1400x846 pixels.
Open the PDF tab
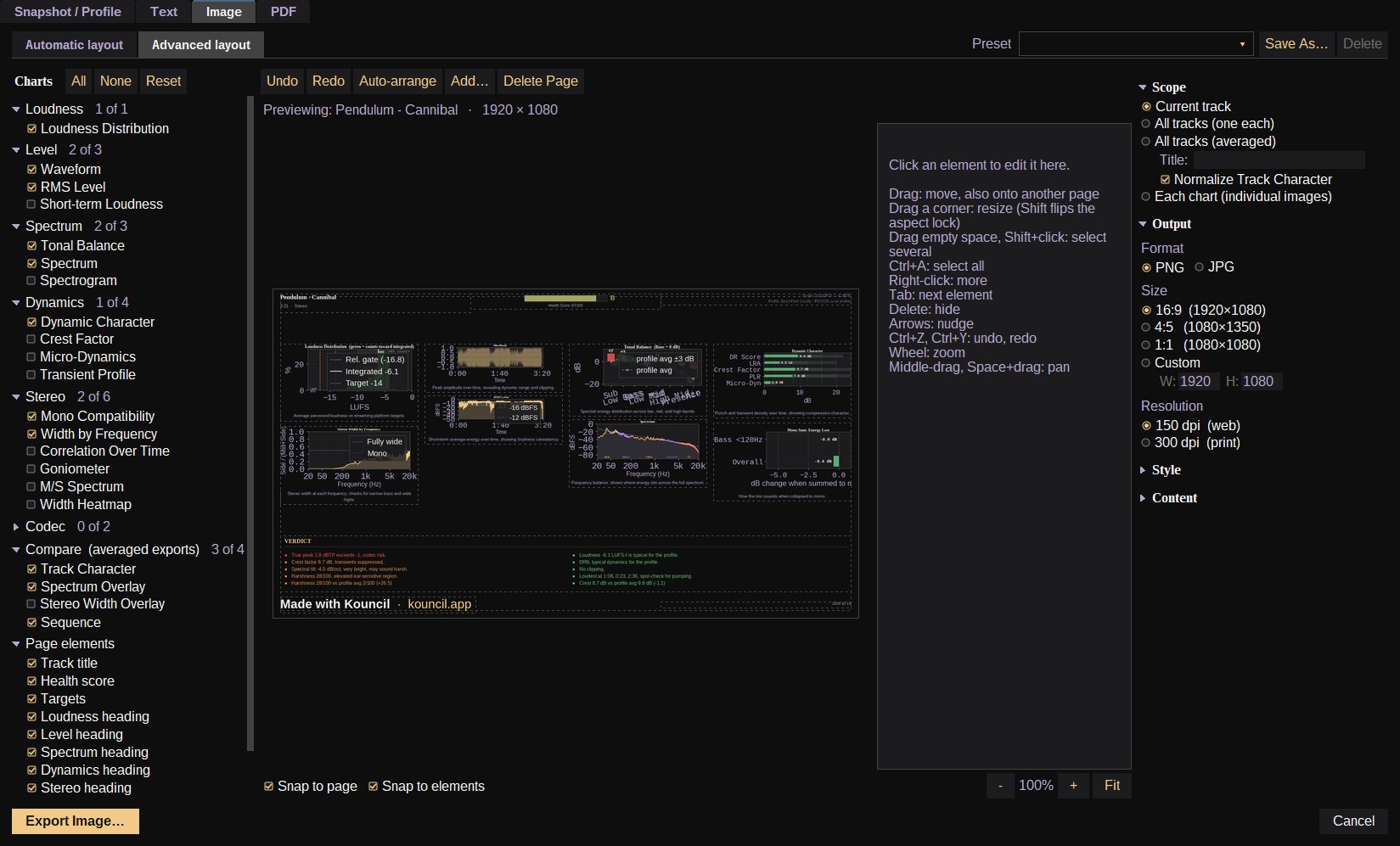284,12
